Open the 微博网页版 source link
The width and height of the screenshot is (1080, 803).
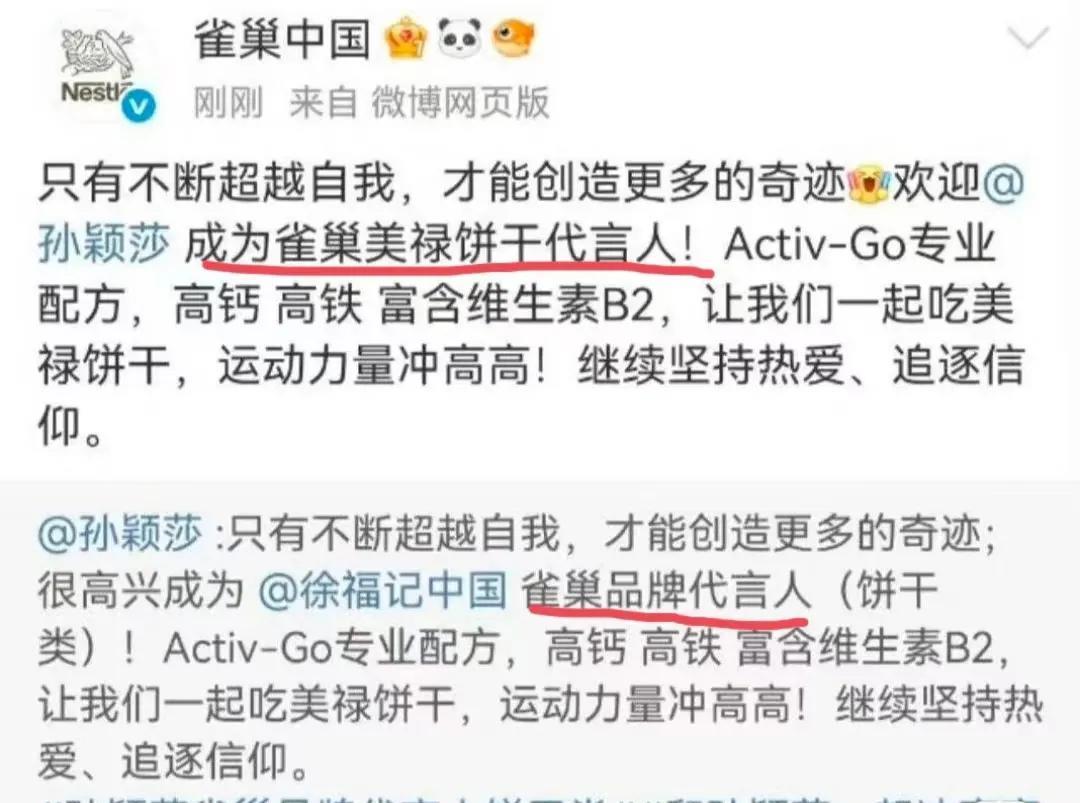tap(461, 103)
